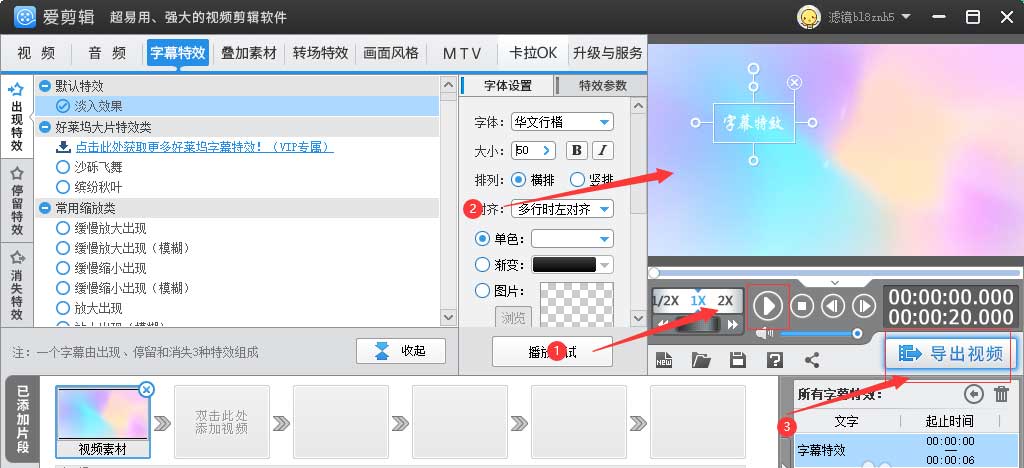Collapse the 常用缩放类 category
Viewport: 1024px width, 468px height.
point(45,208)
